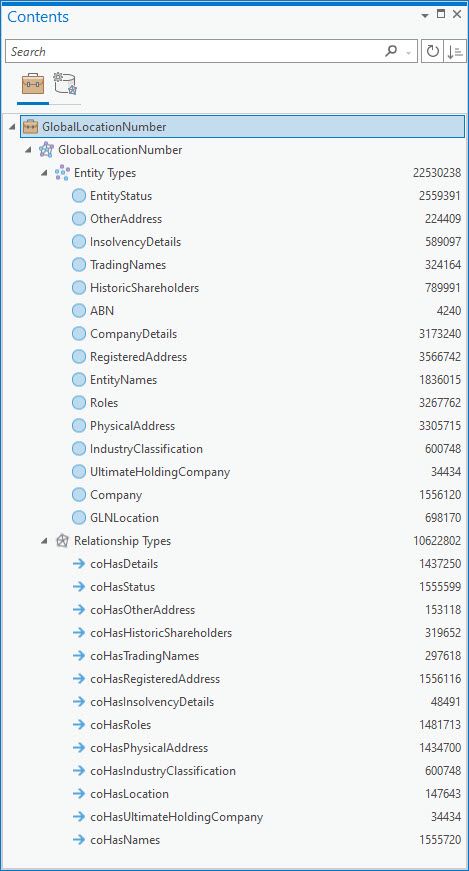Select the top GlobalLocationNumber investigation label

click(x=104, y=127)
